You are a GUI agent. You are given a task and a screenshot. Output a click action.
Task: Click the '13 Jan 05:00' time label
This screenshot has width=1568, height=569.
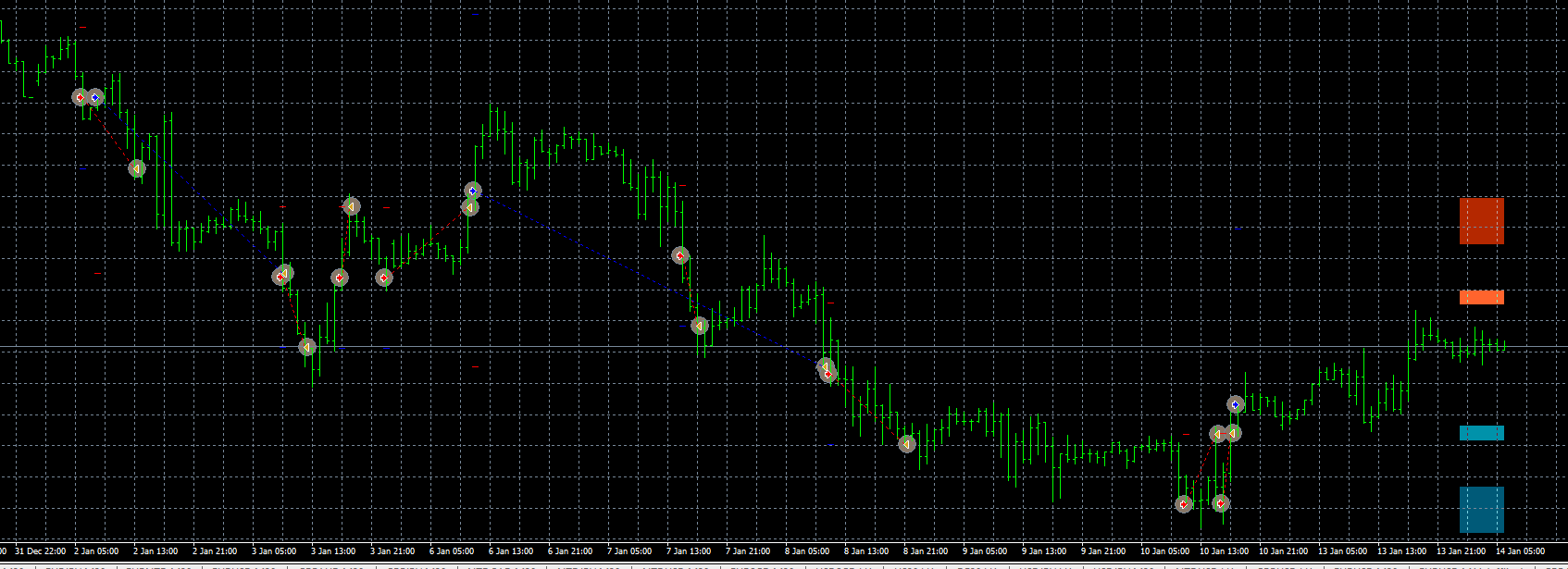[1343, 551]
